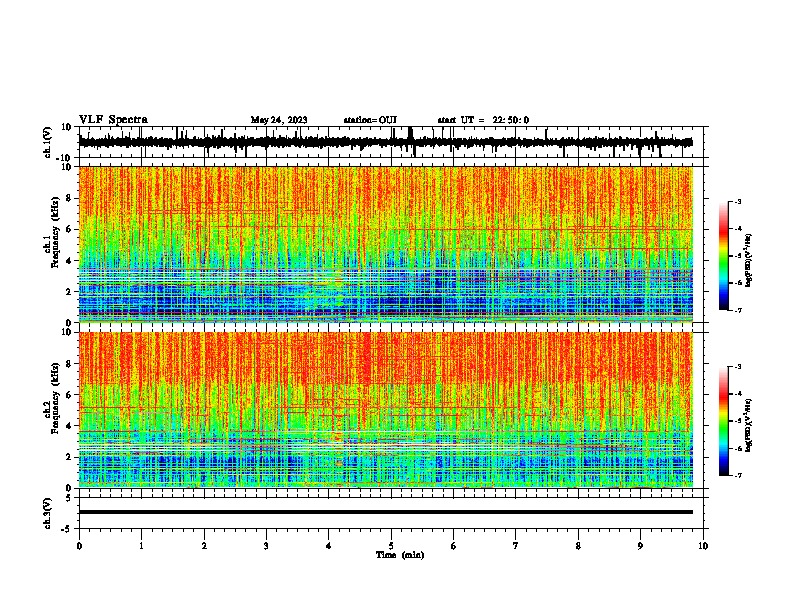Image resolution: width=792 pixels, height=612 pixels.
Task: Click the "-5" tick on ch.3(V) axis
Action: tap(68, 529)
